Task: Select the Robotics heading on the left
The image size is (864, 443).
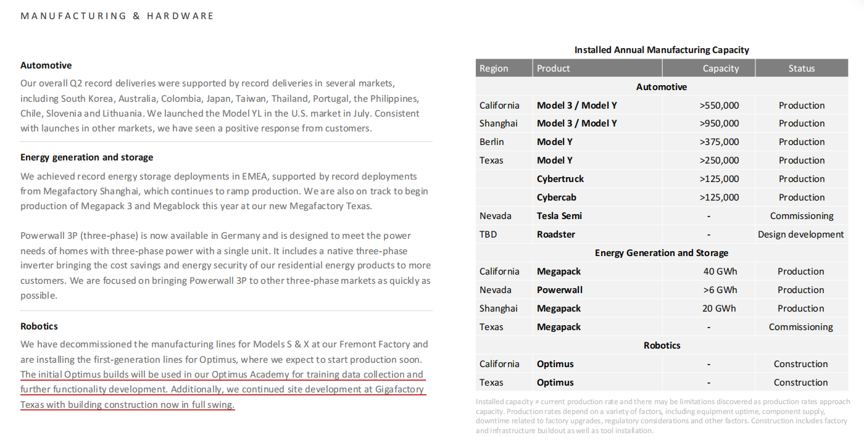Action: [39, 326]
